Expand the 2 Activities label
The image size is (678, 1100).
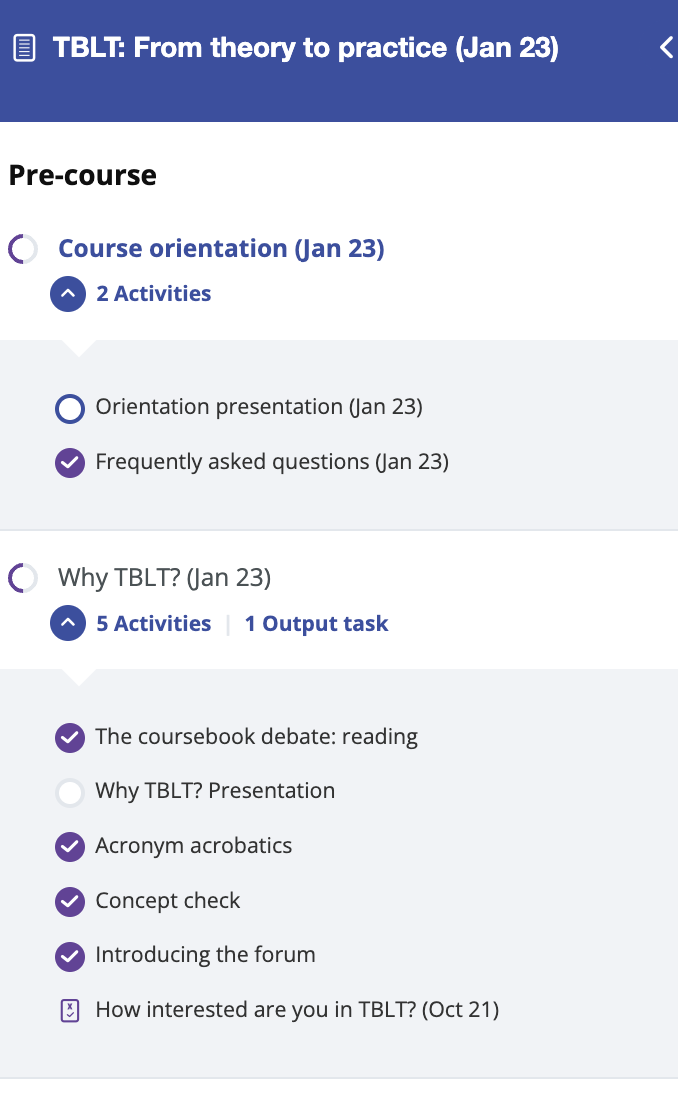click(154, 294)
